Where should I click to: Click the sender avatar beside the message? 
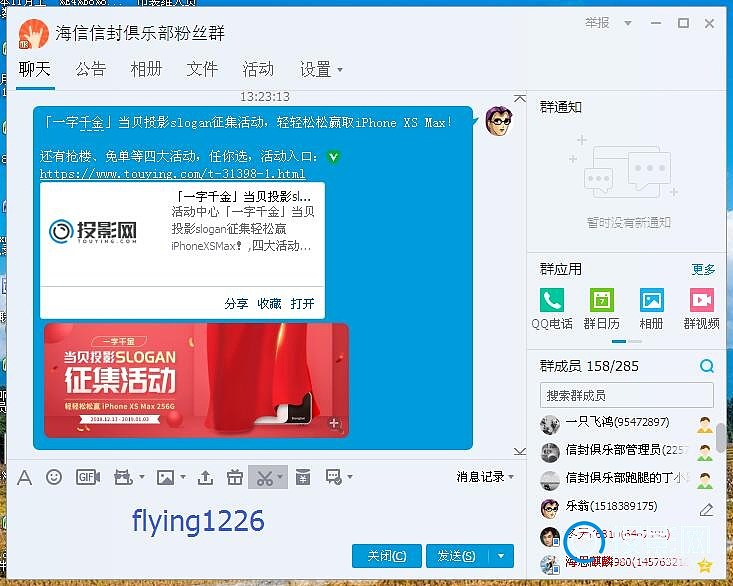pyautogui.click(x=499, y=121)
